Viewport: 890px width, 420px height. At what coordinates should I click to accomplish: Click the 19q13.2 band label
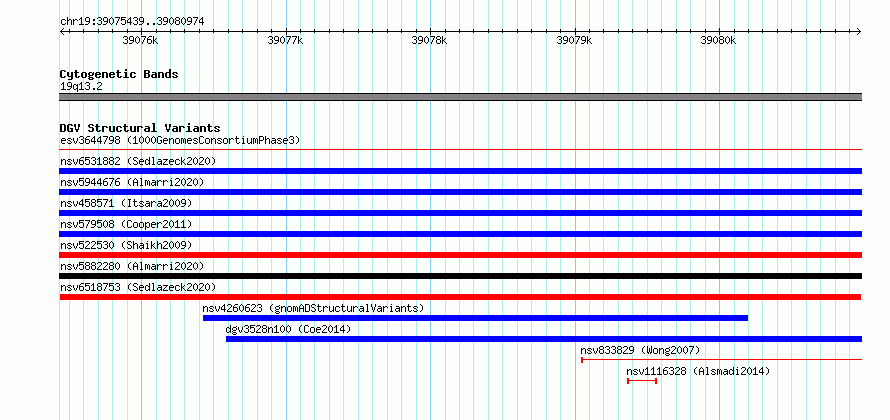pos(82,87)
